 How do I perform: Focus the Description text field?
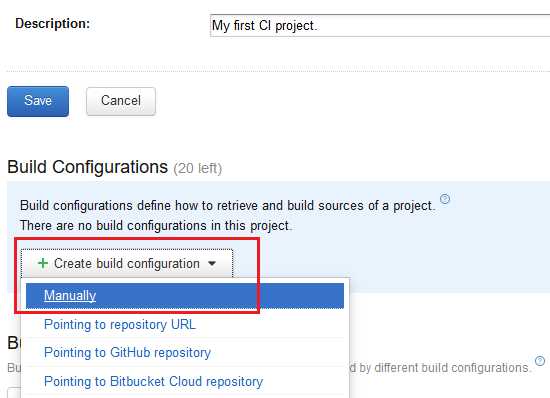coord(380,26)
